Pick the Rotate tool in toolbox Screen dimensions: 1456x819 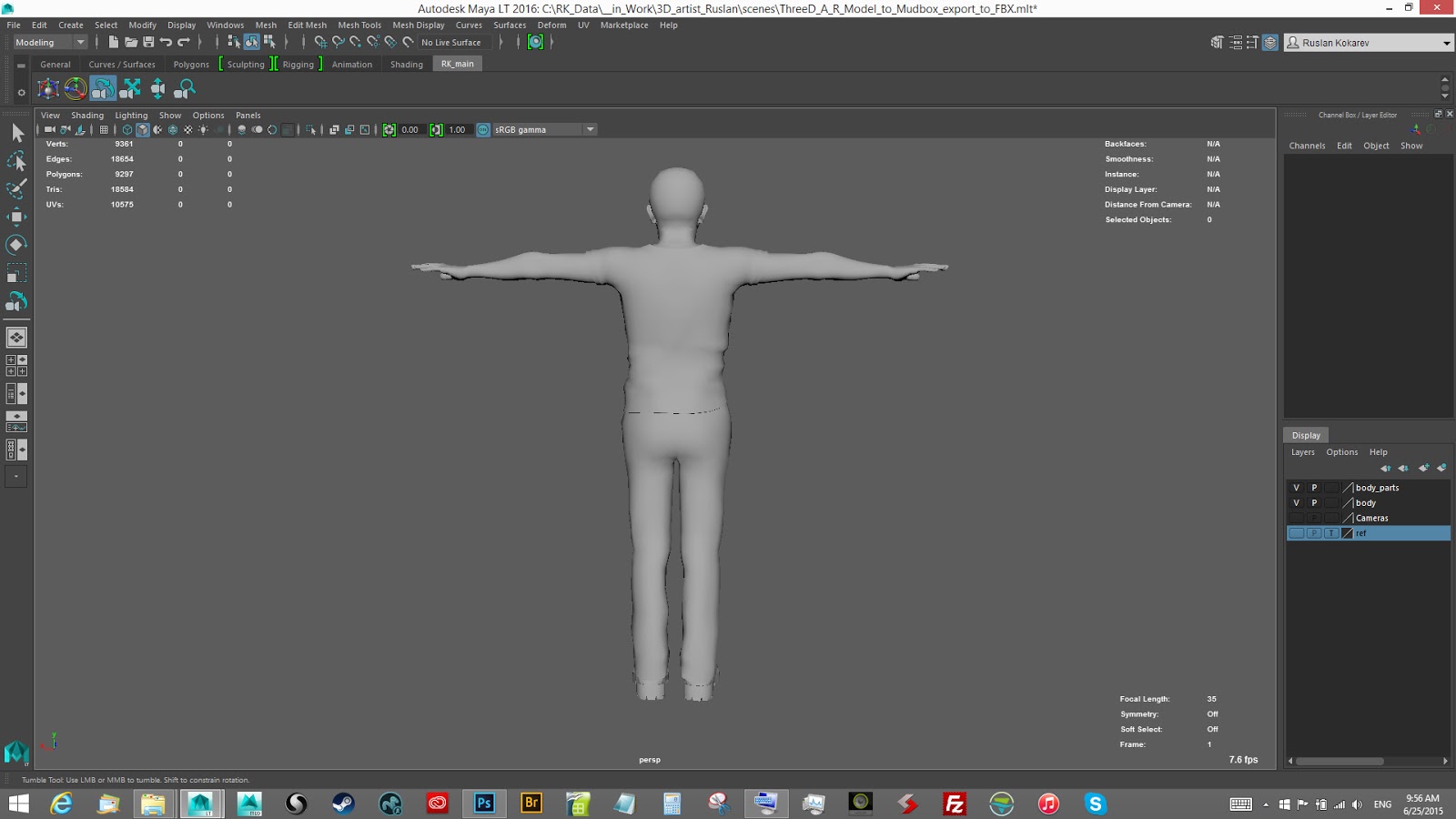click(16, 245)
